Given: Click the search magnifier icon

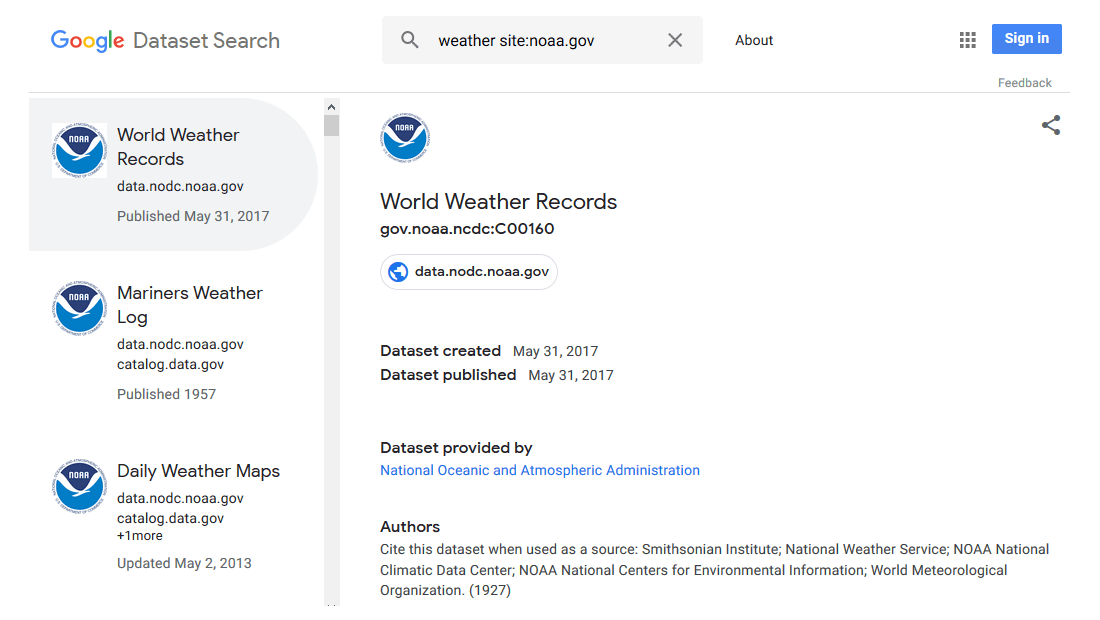Looking at the screenshot, I should [410, 40].
